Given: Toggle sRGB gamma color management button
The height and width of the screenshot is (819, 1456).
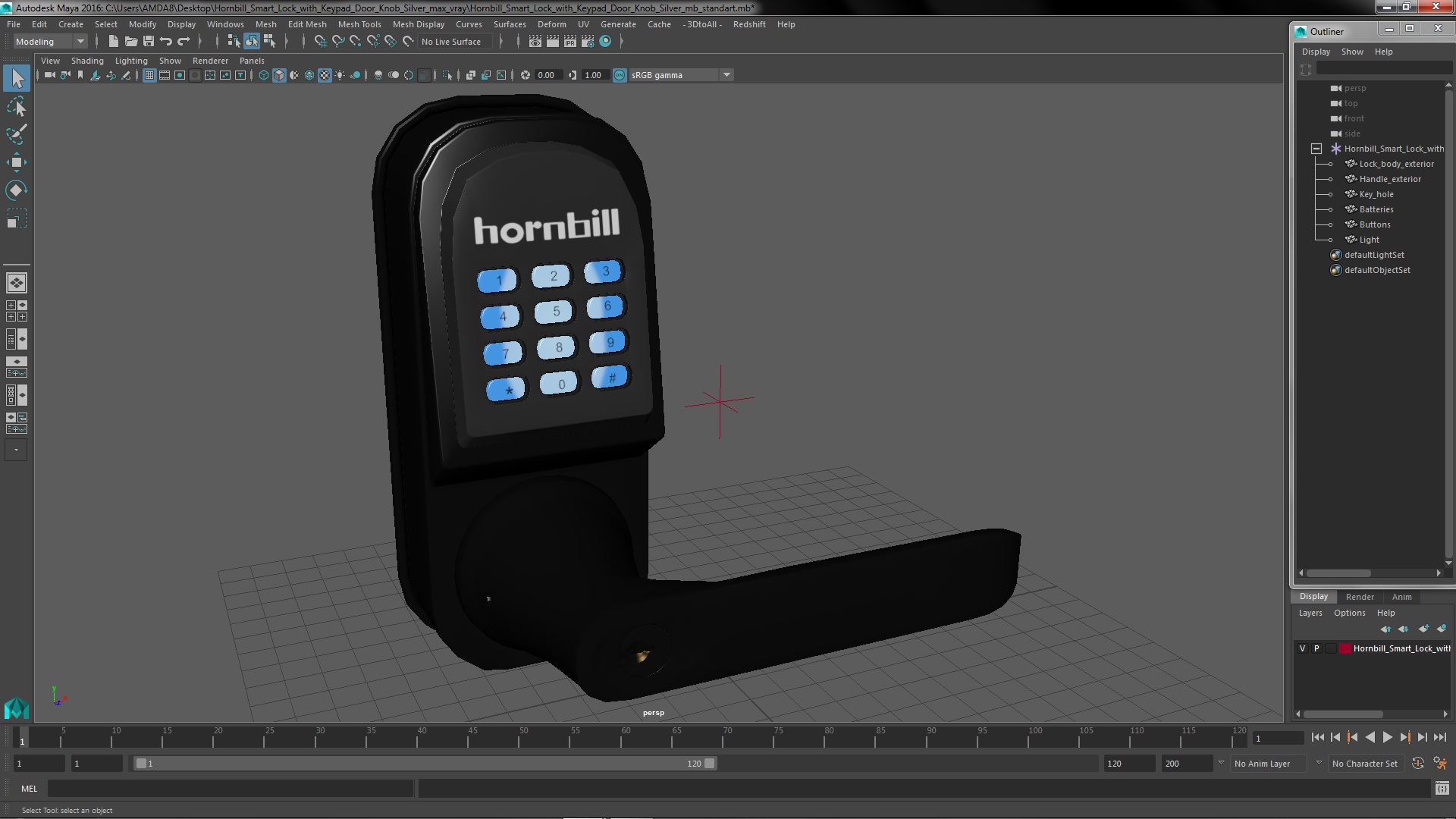Looking at the screenshot, I should 620,75.
